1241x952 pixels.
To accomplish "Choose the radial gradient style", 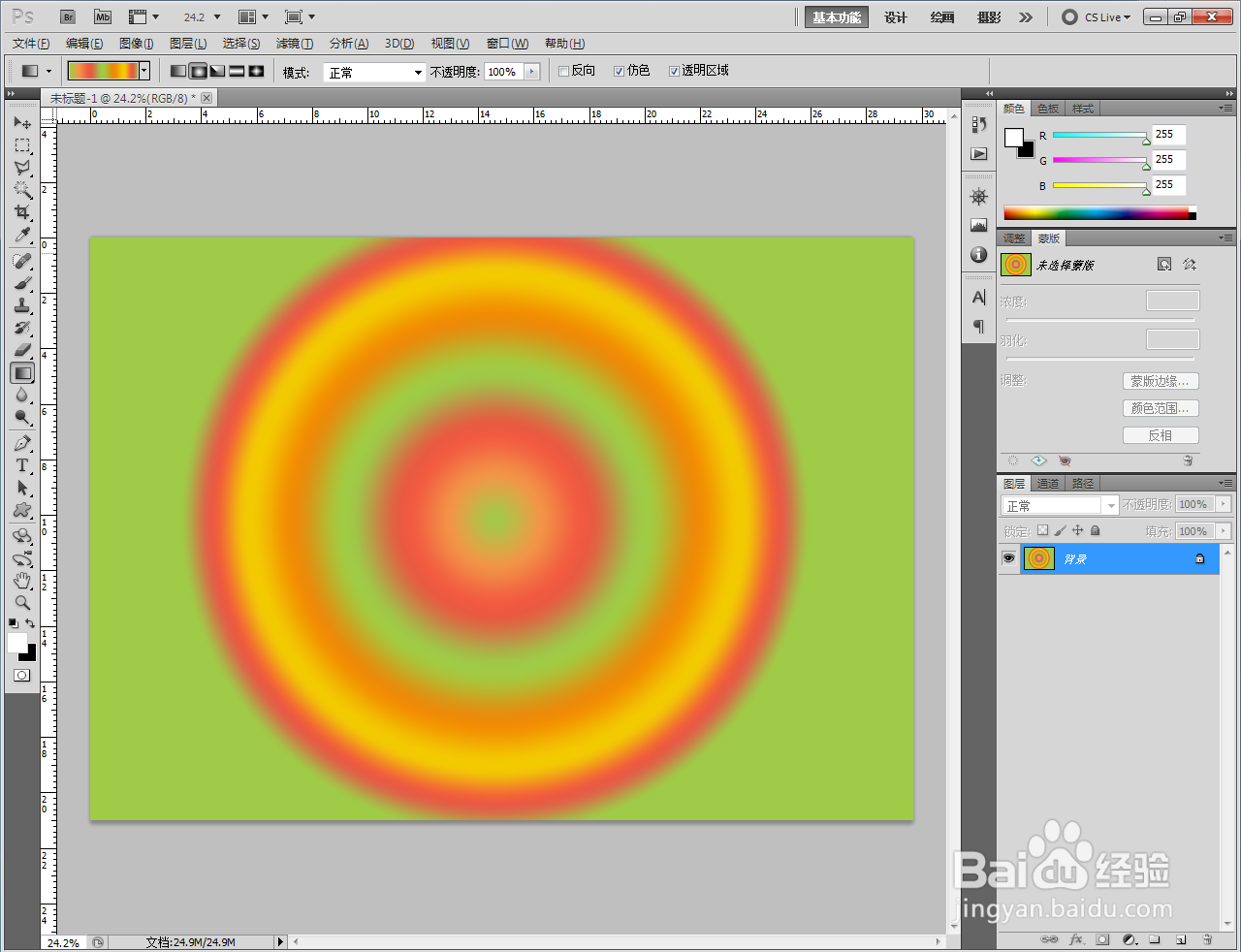I will tap(198, 71).
